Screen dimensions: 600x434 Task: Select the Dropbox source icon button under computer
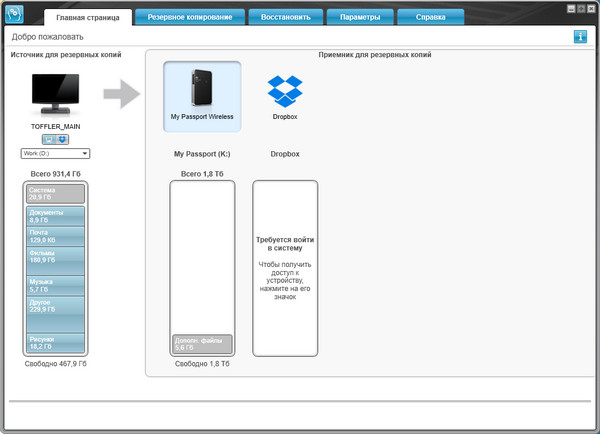62,140
